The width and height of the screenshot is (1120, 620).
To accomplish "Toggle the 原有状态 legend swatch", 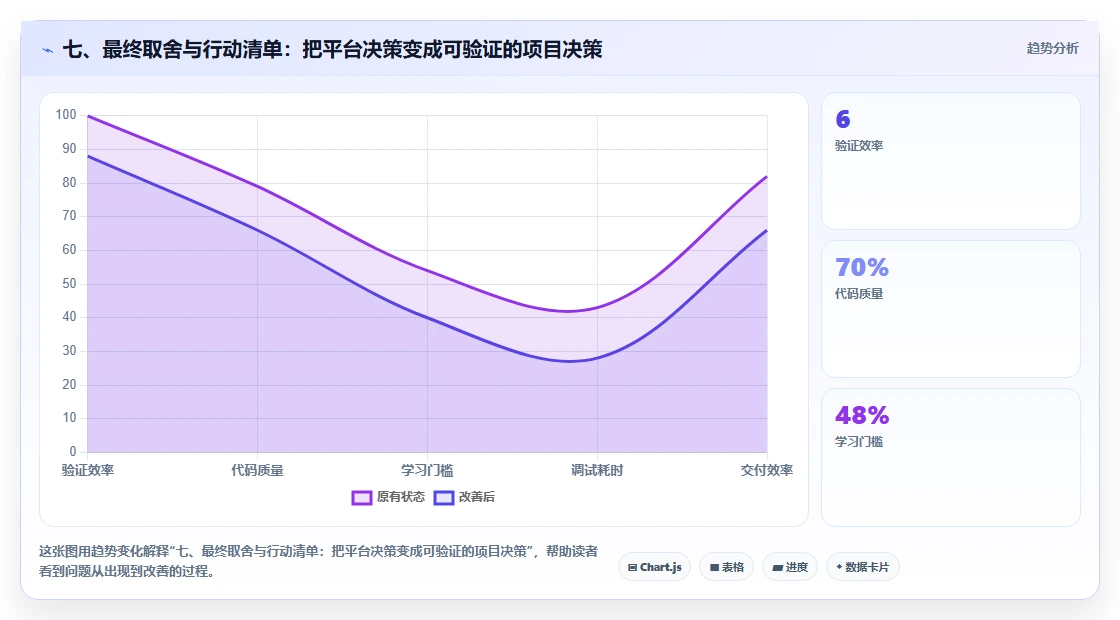I will coord(362,498).
